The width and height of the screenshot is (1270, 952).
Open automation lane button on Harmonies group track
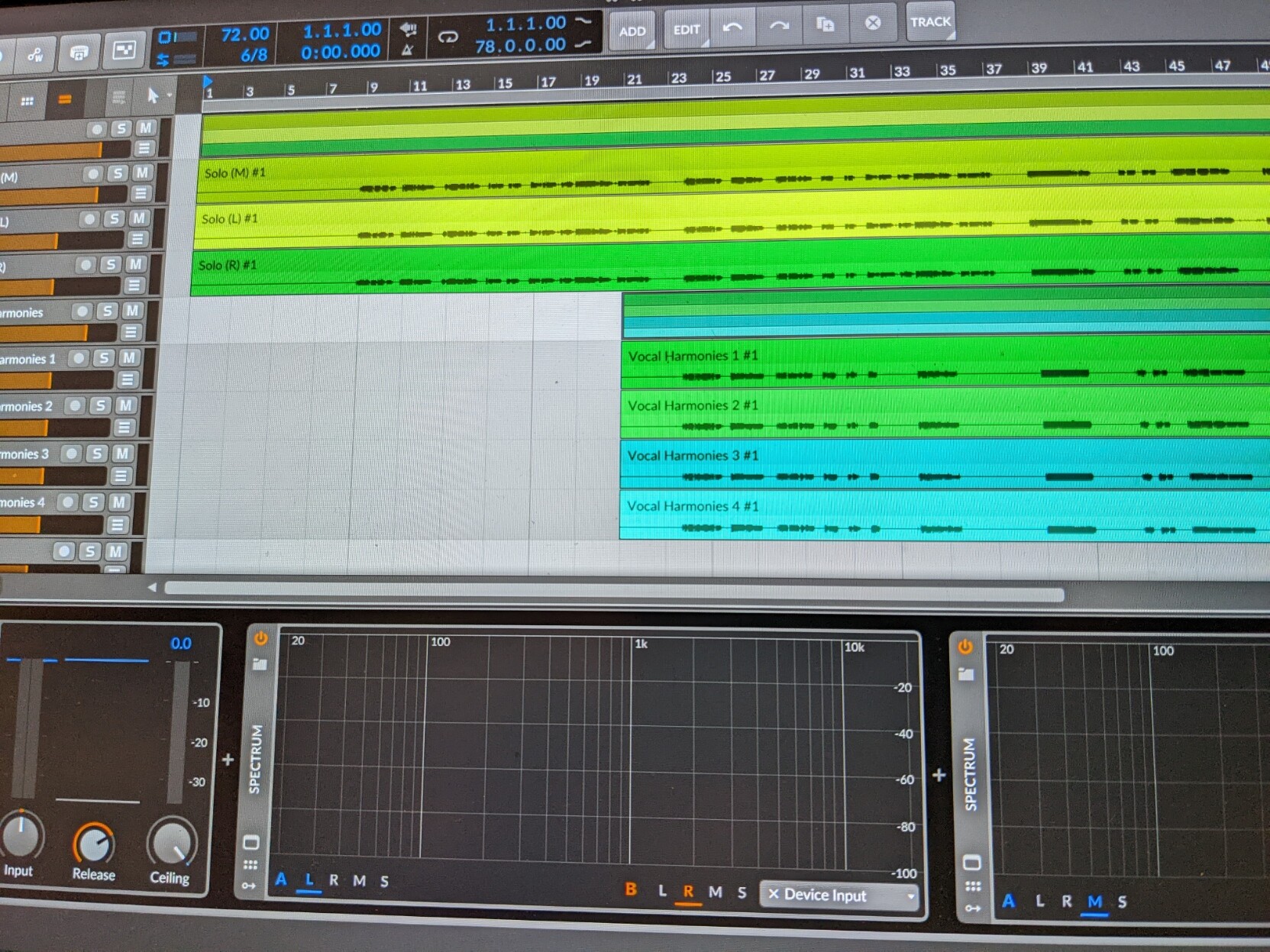130,333
